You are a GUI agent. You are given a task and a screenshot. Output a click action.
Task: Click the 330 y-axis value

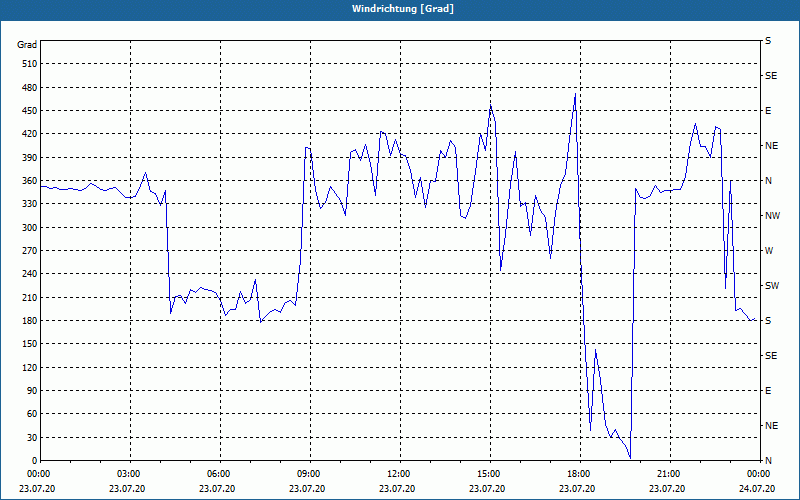pyautogui.click(x=30, y=204)
